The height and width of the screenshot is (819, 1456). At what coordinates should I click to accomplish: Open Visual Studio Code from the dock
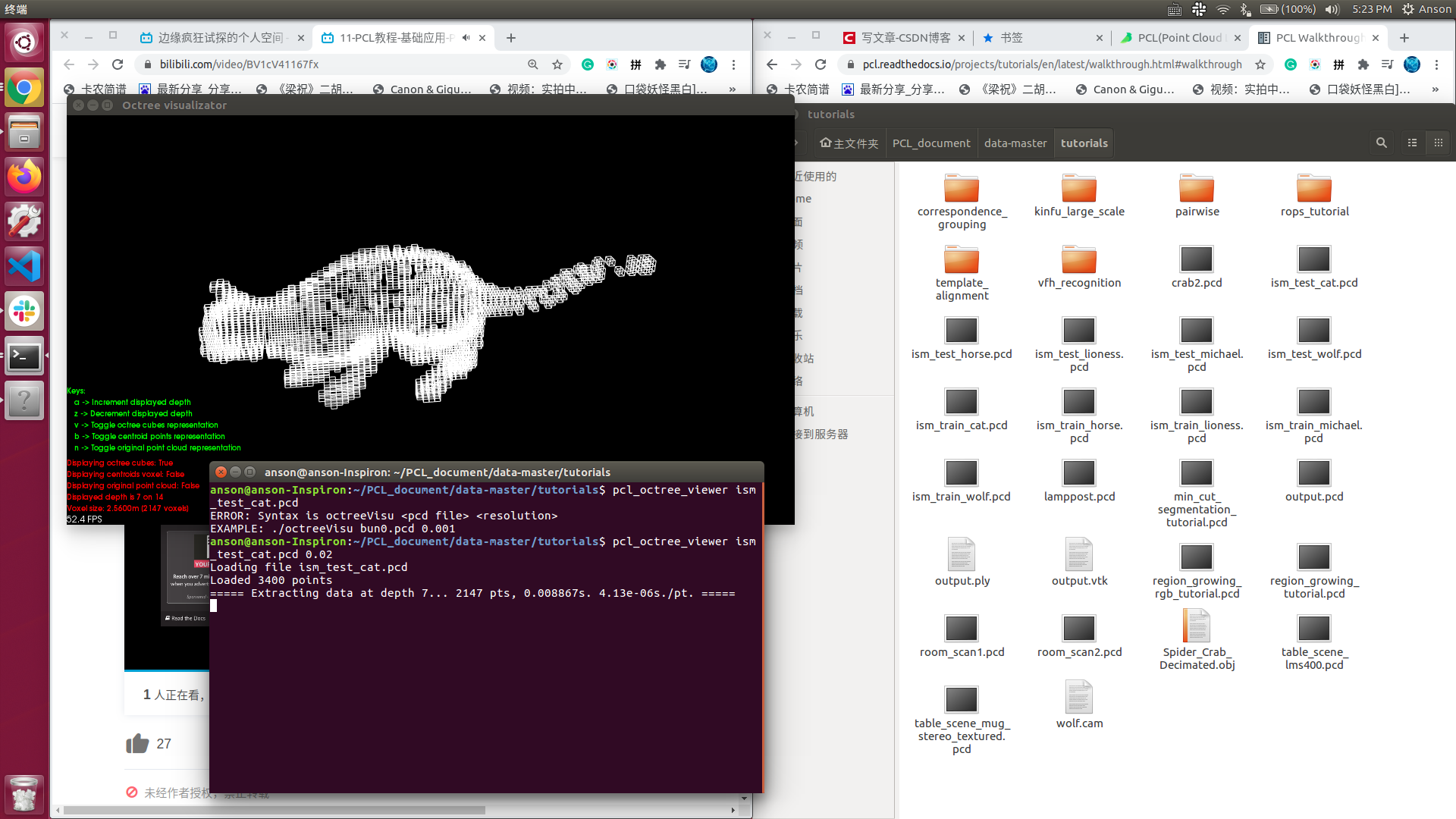pyautogui.click(x=24, y=267)
